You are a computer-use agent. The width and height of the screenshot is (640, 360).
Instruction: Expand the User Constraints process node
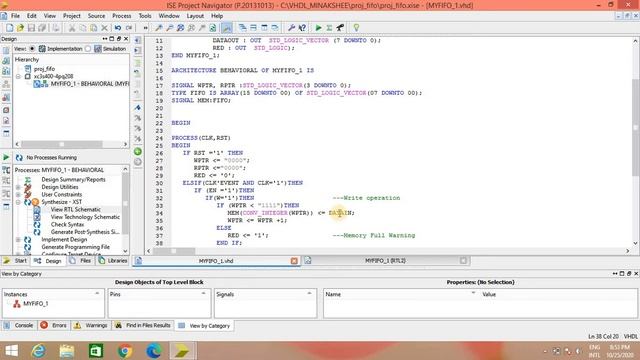point(18,195)
